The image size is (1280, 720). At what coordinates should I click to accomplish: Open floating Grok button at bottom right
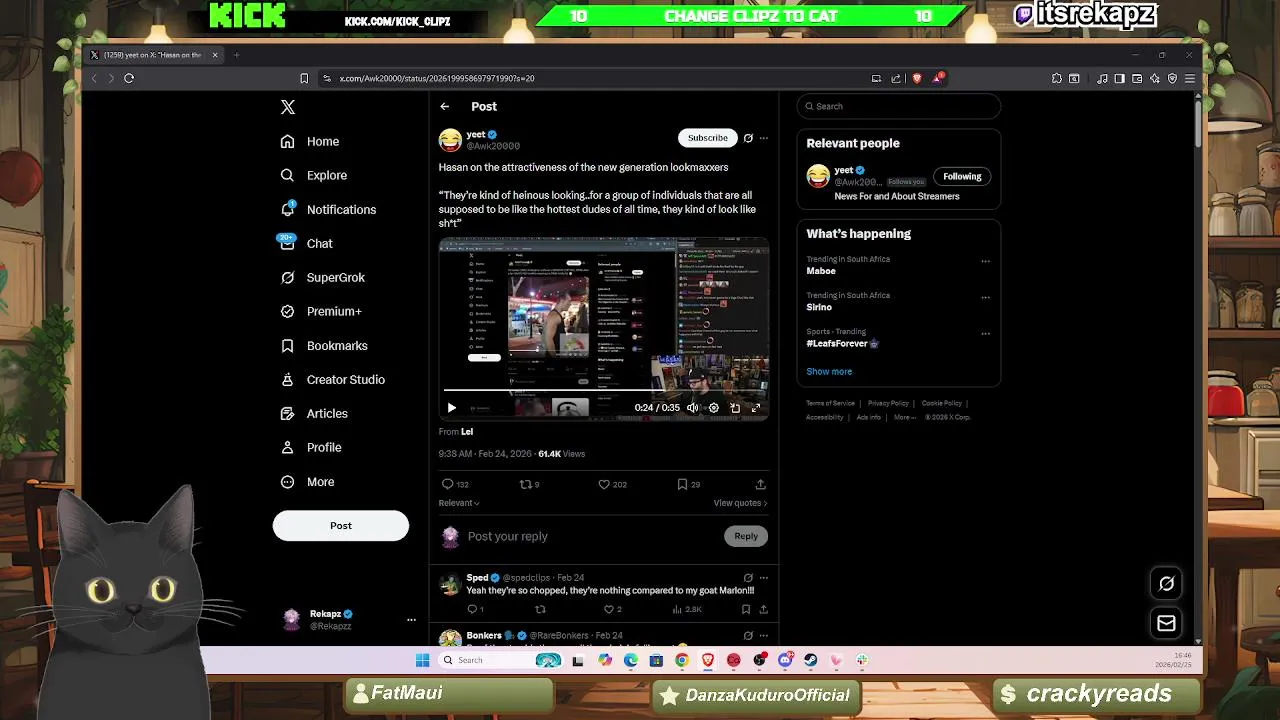[1166, 584]
